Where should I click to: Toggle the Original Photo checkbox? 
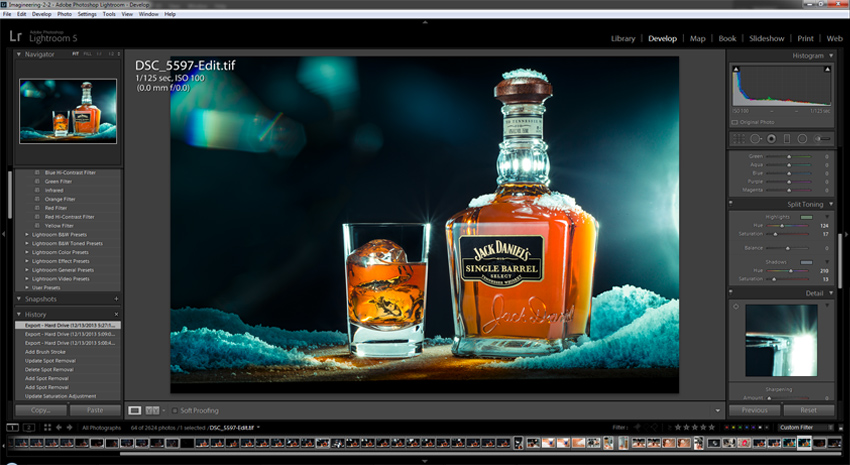pos(735,122)
